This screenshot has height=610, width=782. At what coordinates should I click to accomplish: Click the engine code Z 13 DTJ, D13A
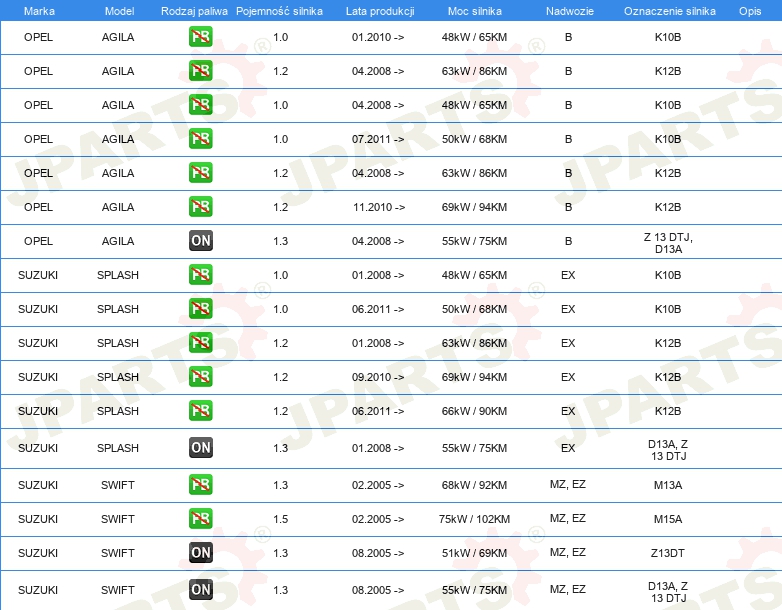pyautogui.click(x=668, y=243)
